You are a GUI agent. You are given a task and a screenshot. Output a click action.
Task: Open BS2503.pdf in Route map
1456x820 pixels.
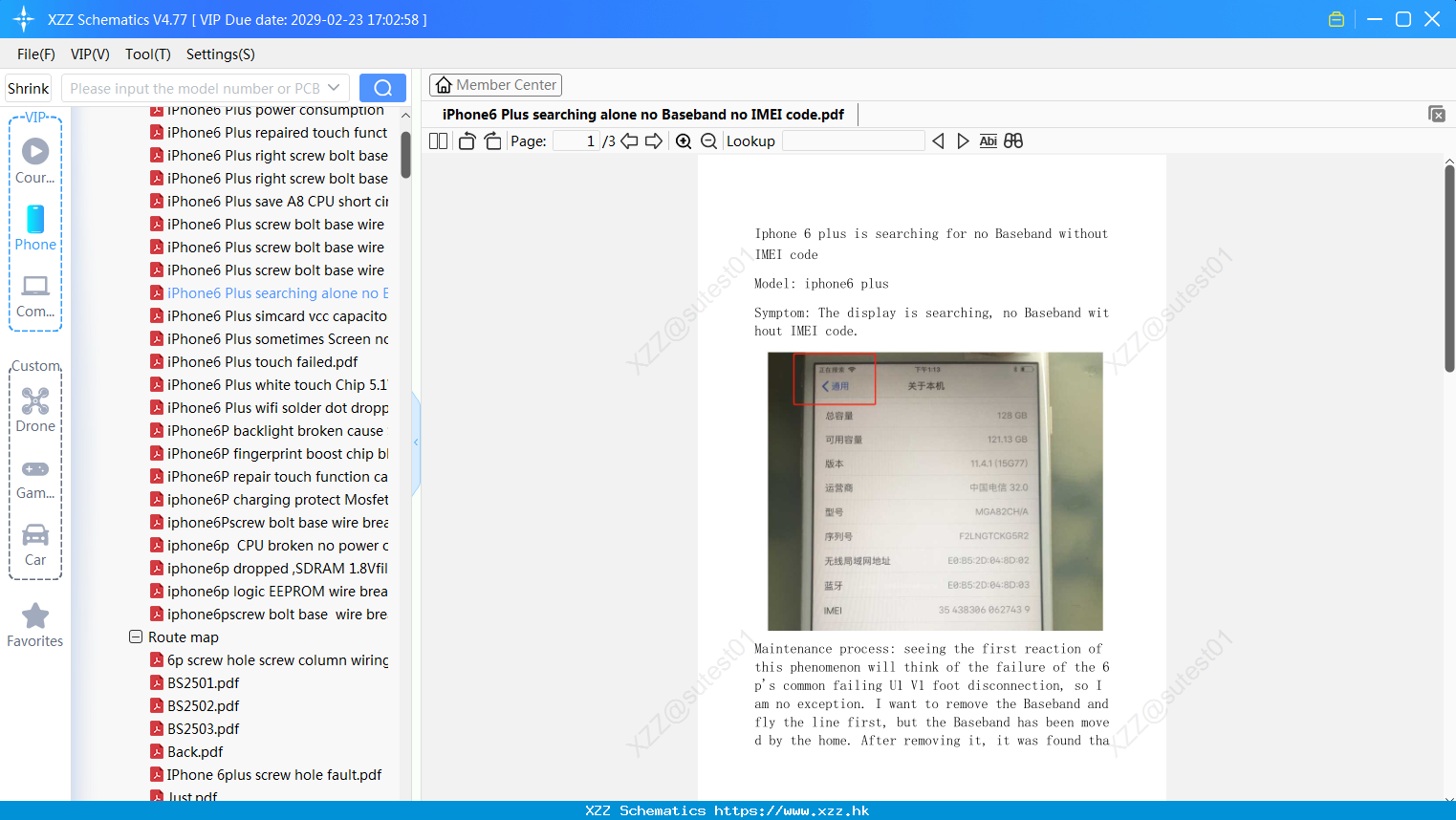pos(195,728)
